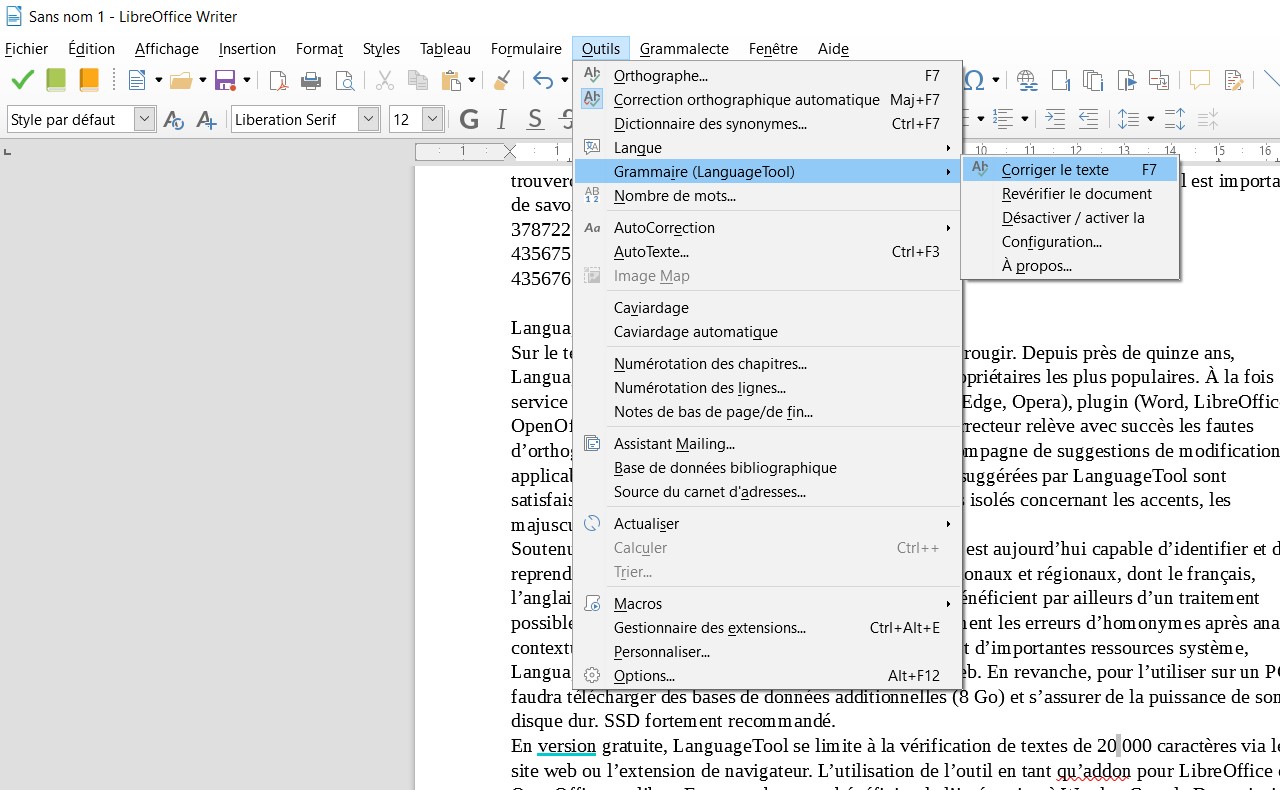Toggle underline formatting with the S button
This screenshot has height=790, width=1280.
534,118
